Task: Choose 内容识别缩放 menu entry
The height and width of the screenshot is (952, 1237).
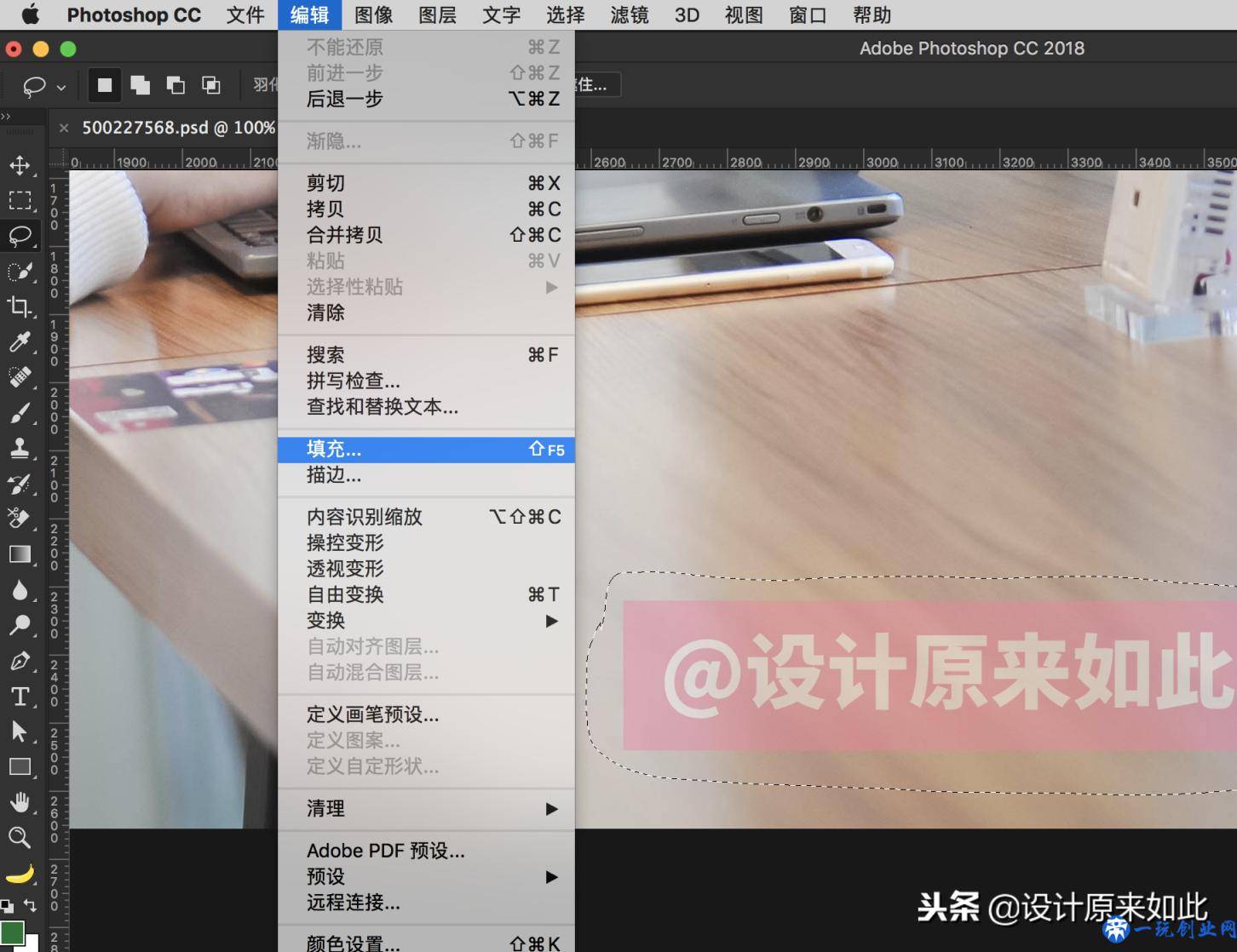Action: [x=426, y=517]
